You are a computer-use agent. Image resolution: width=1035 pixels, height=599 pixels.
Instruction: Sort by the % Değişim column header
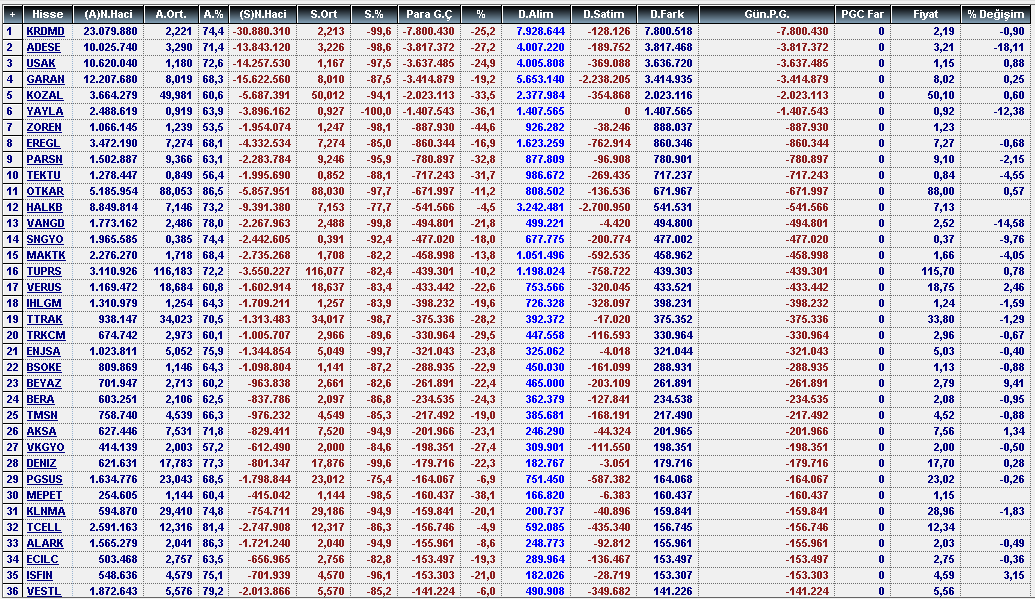(997, 15)
